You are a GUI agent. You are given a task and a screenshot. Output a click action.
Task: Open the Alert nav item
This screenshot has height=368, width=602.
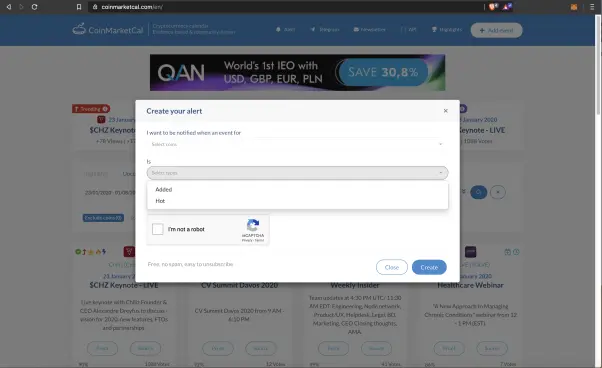[285, 30]
